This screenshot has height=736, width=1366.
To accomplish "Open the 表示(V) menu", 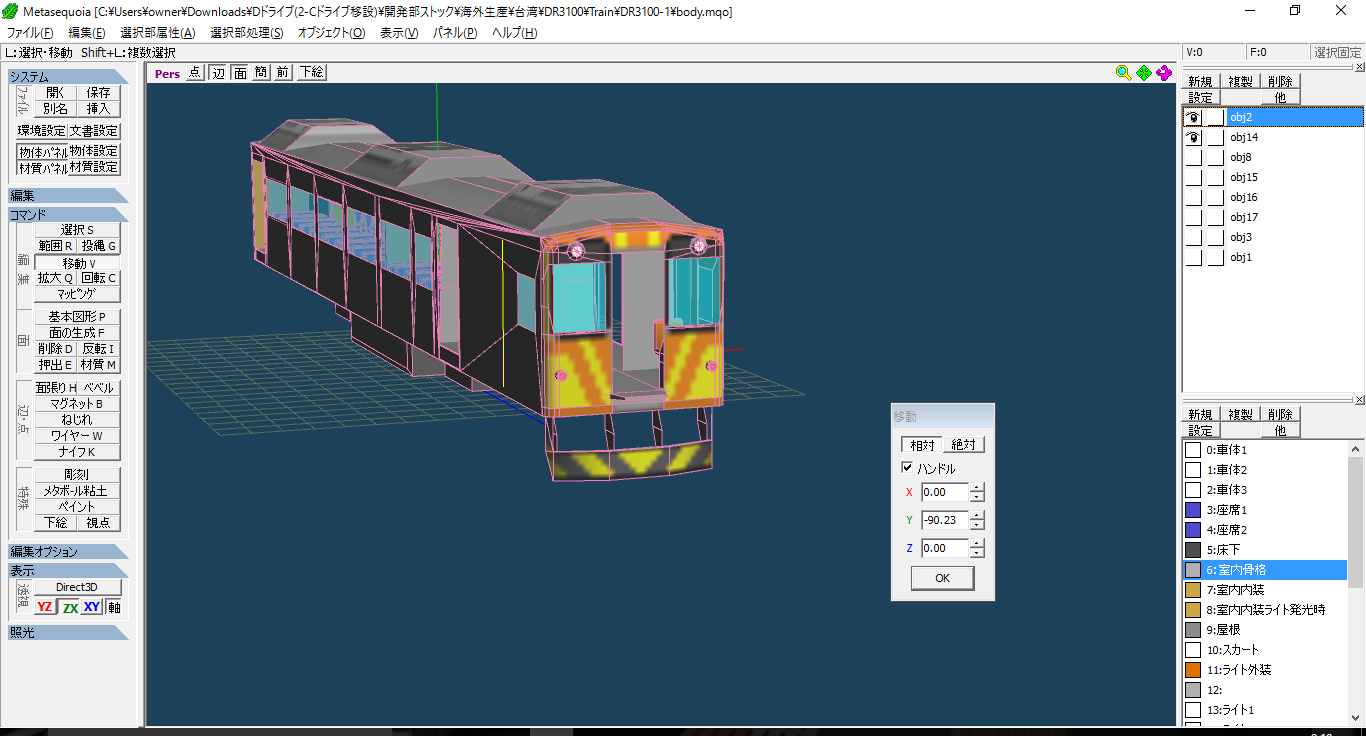I will pos(399,33).
